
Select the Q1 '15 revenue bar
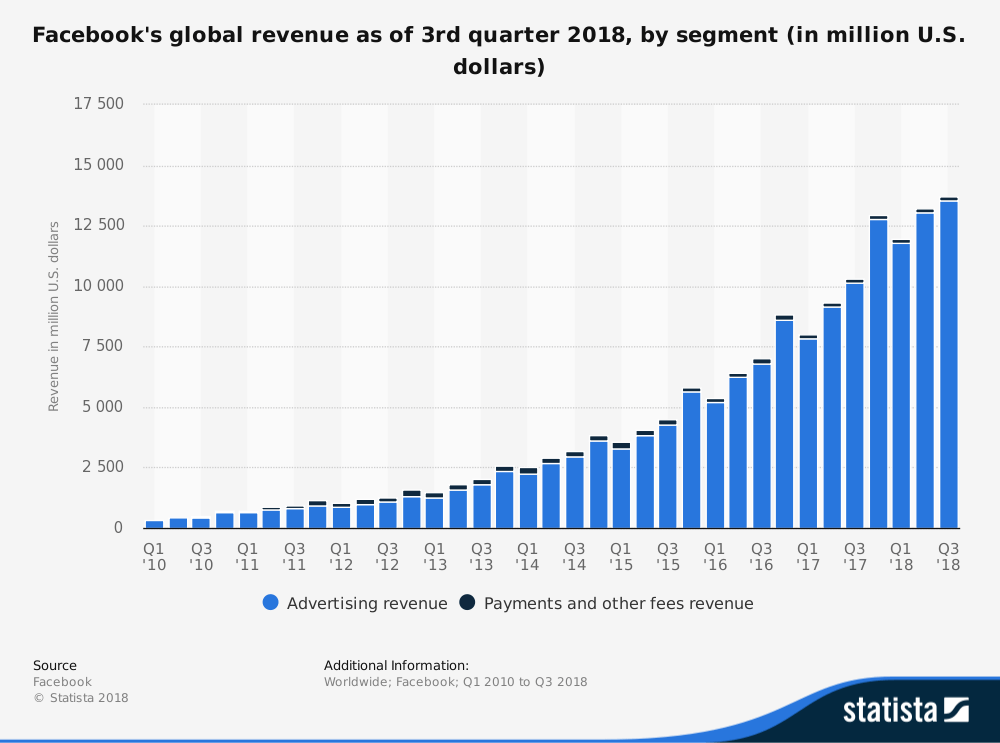point(621,486)
